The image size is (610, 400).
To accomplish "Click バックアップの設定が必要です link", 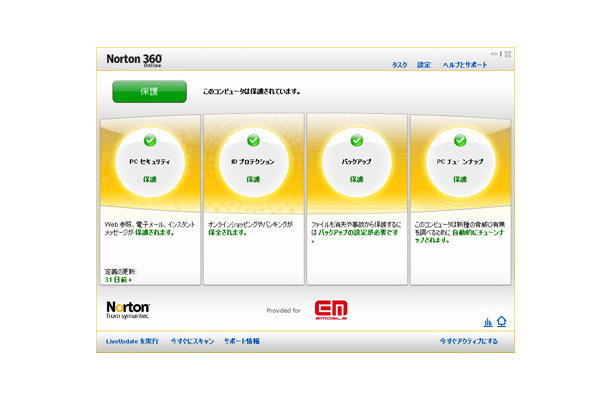I will (x=358, y=232).
